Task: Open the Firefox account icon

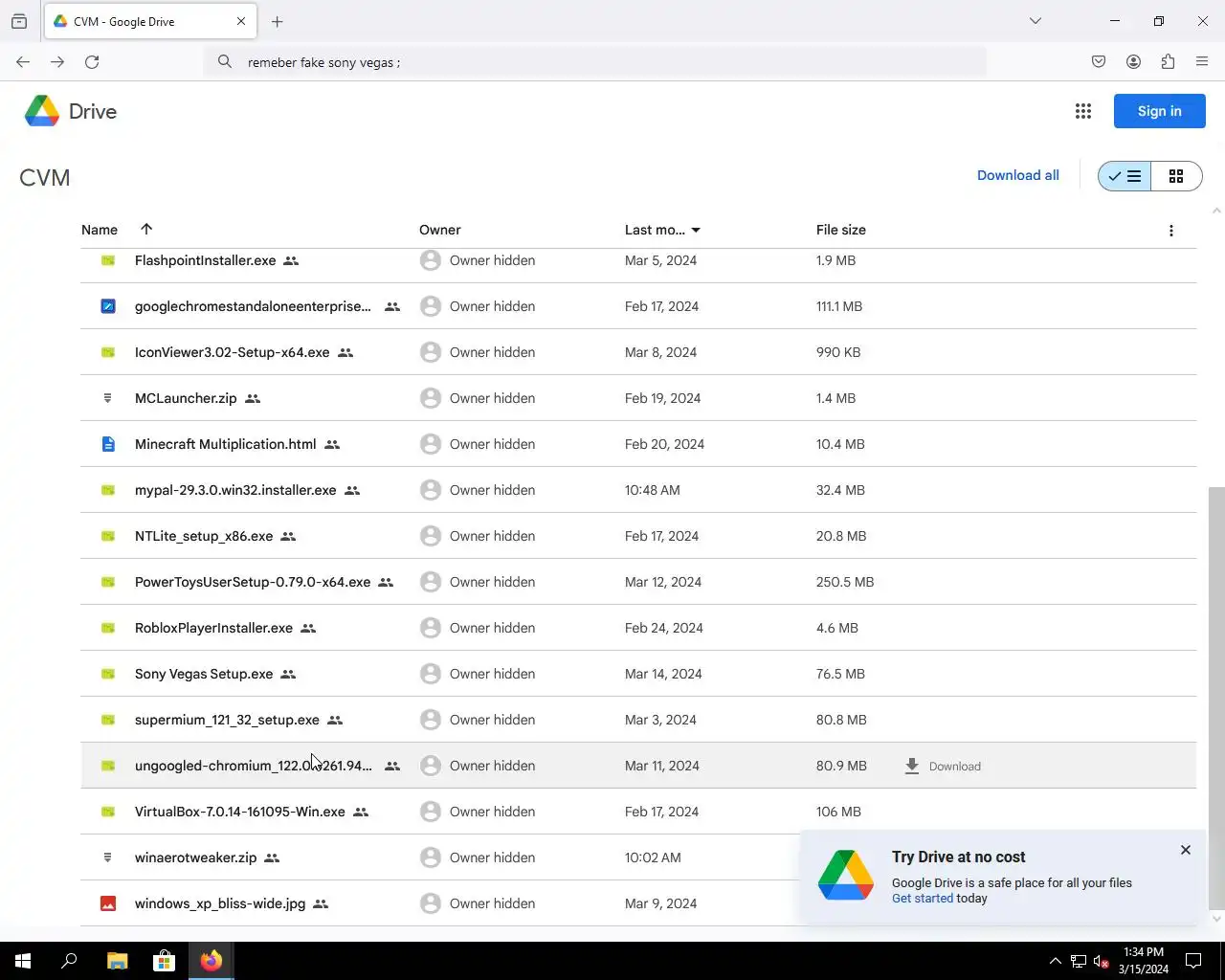Action: coord(1133,62)
